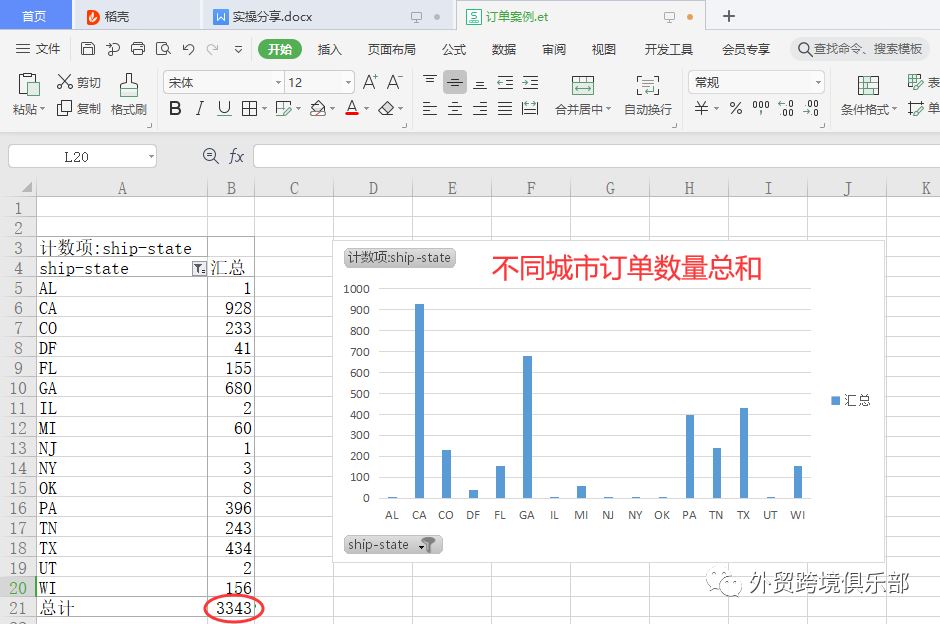Align text to top of cell

click(430, 82)
